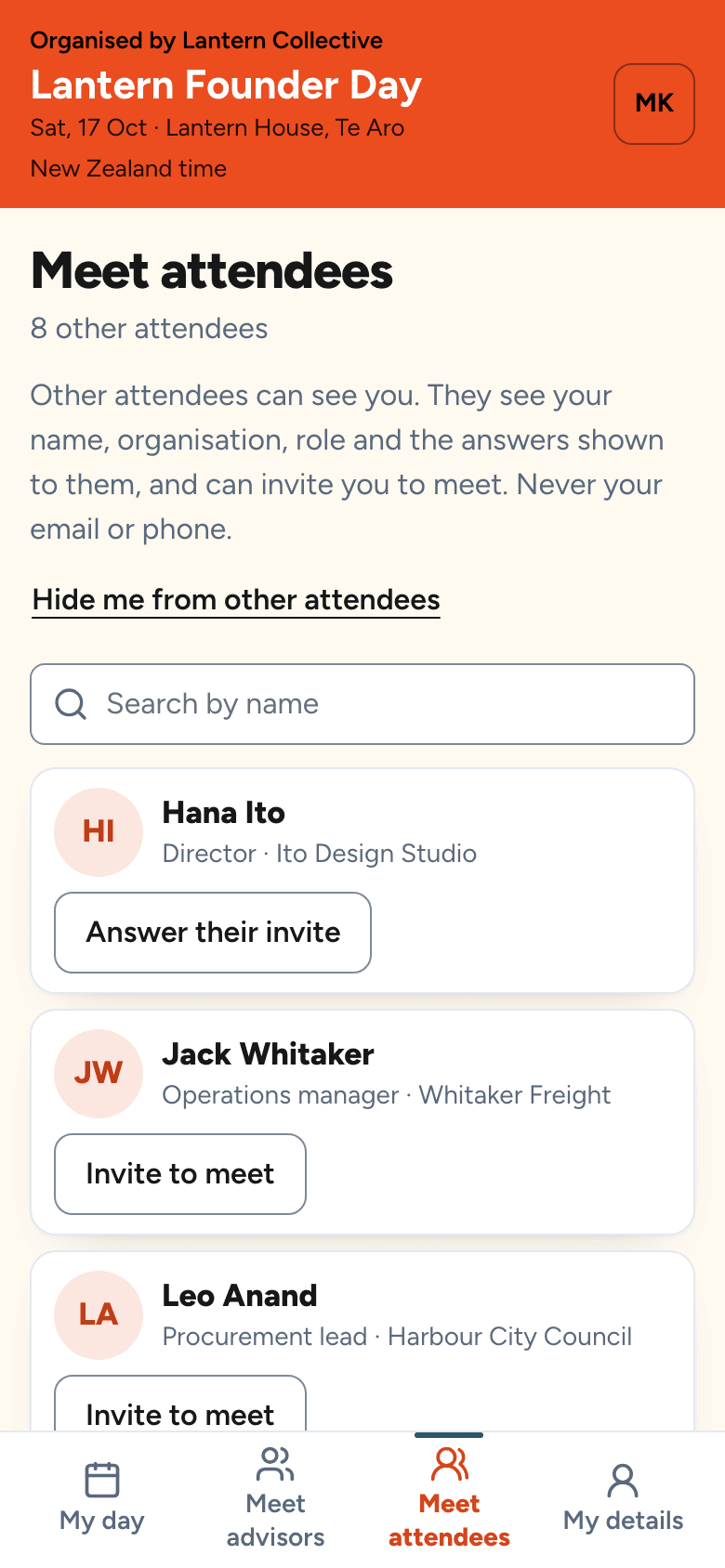This screenshot has height=1568, width=725.
Task: Click the person icon for My details
Action: click(x=623, y=1481)
